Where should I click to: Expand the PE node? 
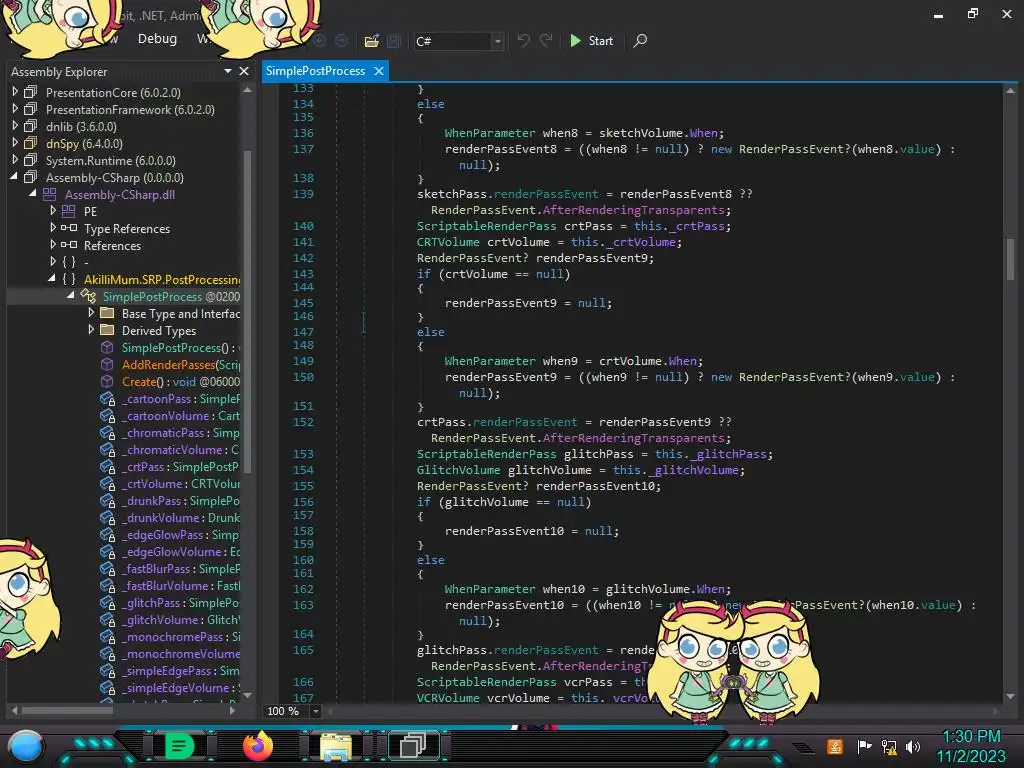[53, 211]
